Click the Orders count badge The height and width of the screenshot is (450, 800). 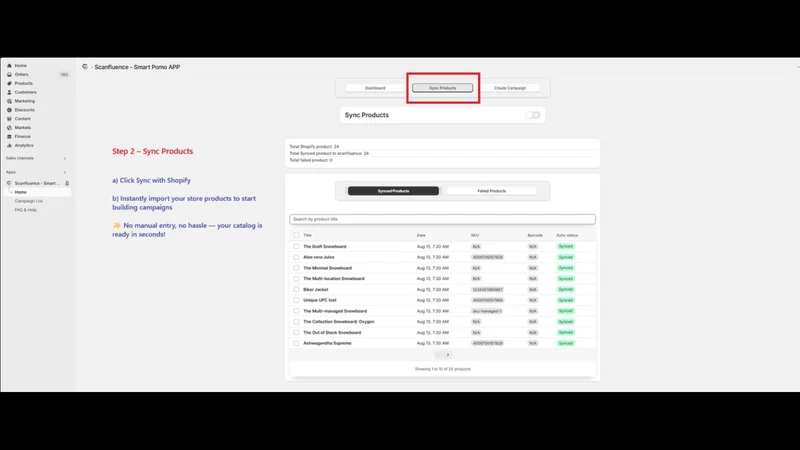[64, 74]
